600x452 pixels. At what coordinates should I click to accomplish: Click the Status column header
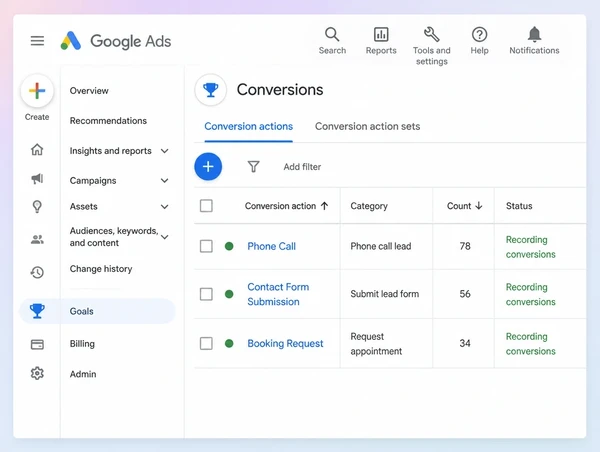coord(519,206)
